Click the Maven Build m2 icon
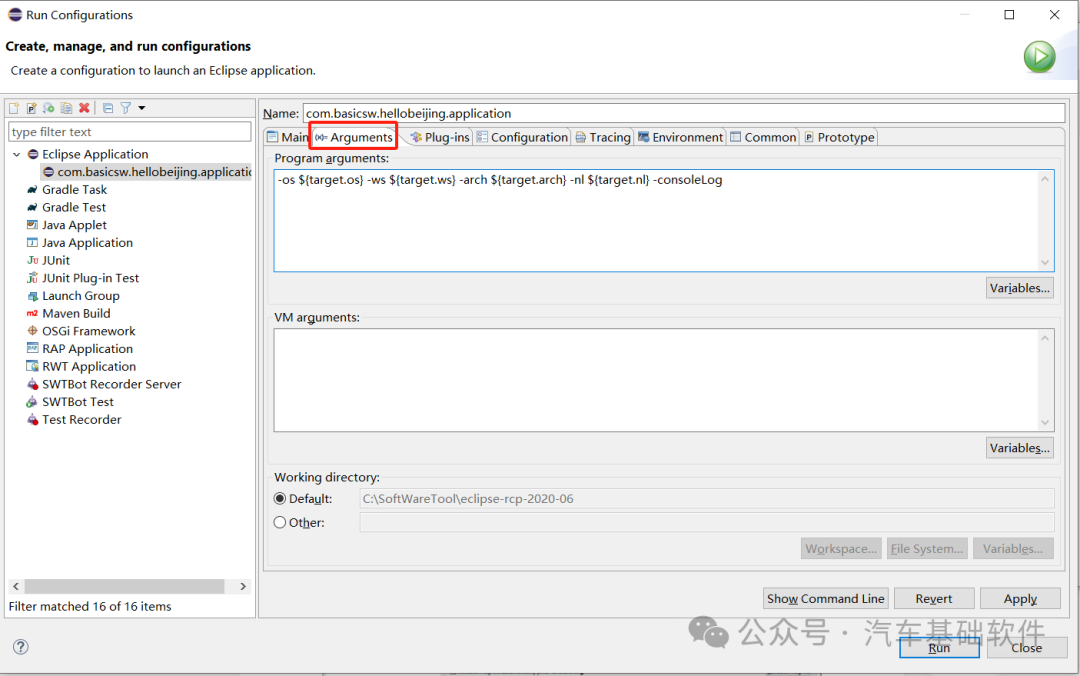The width and height of the screenshot is (1080, 676). point(32,314)
